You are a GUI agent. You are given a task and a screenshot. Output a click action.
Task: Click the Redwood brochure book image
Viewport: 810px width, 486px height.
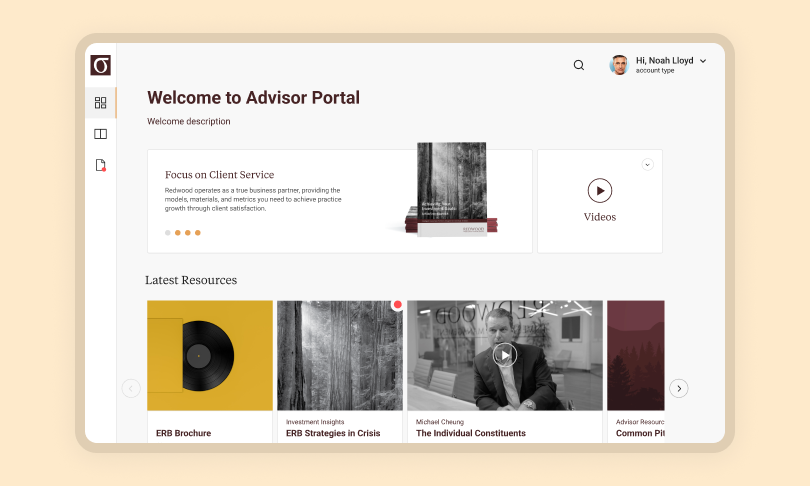[451, 190]
